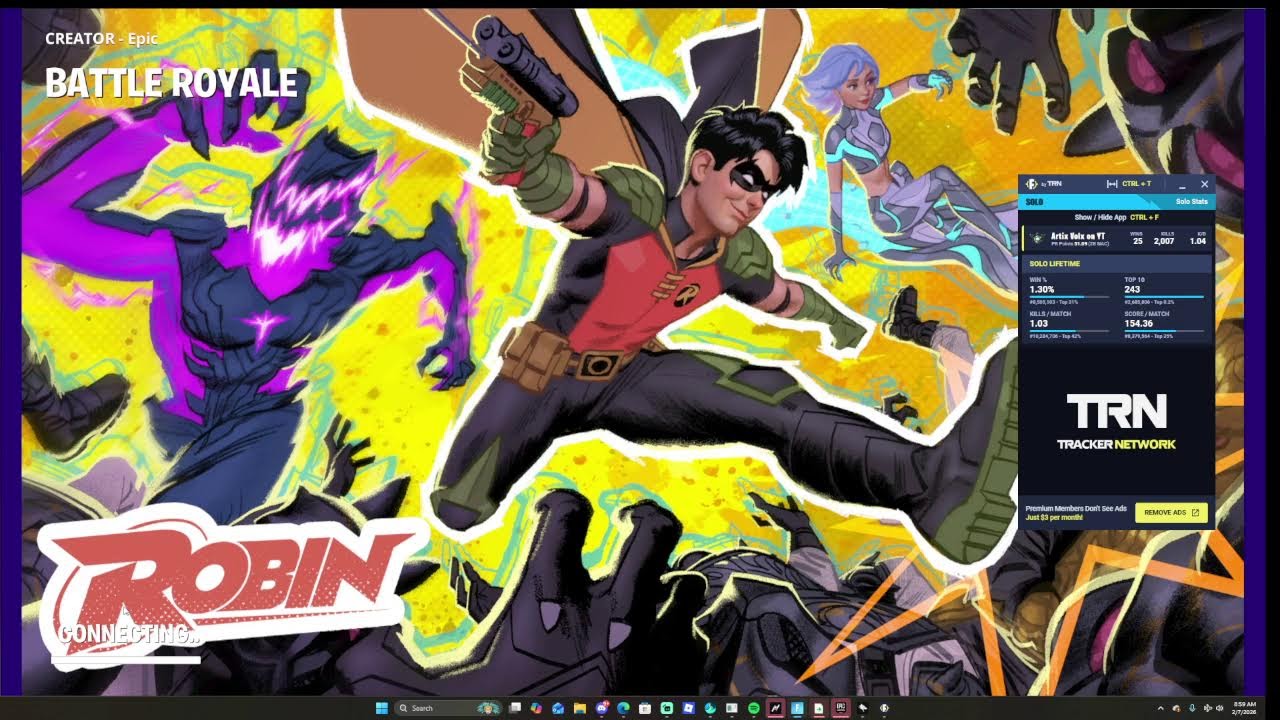
Task: Click player avatar next to Artix Velx
Action: tap(1038, 238)
